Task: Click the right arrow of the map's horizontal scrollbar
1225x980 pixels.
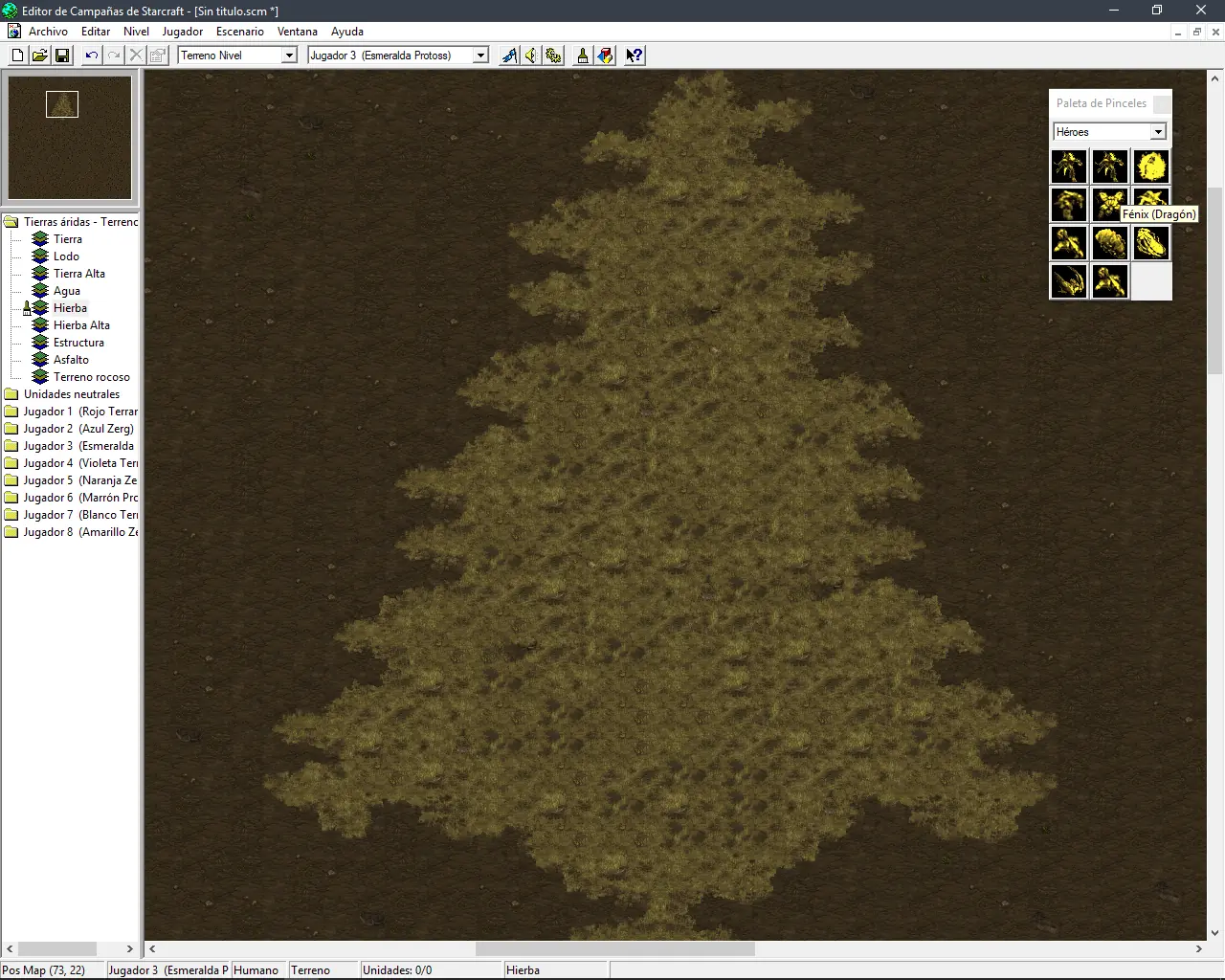Action: coord(1199,949)
